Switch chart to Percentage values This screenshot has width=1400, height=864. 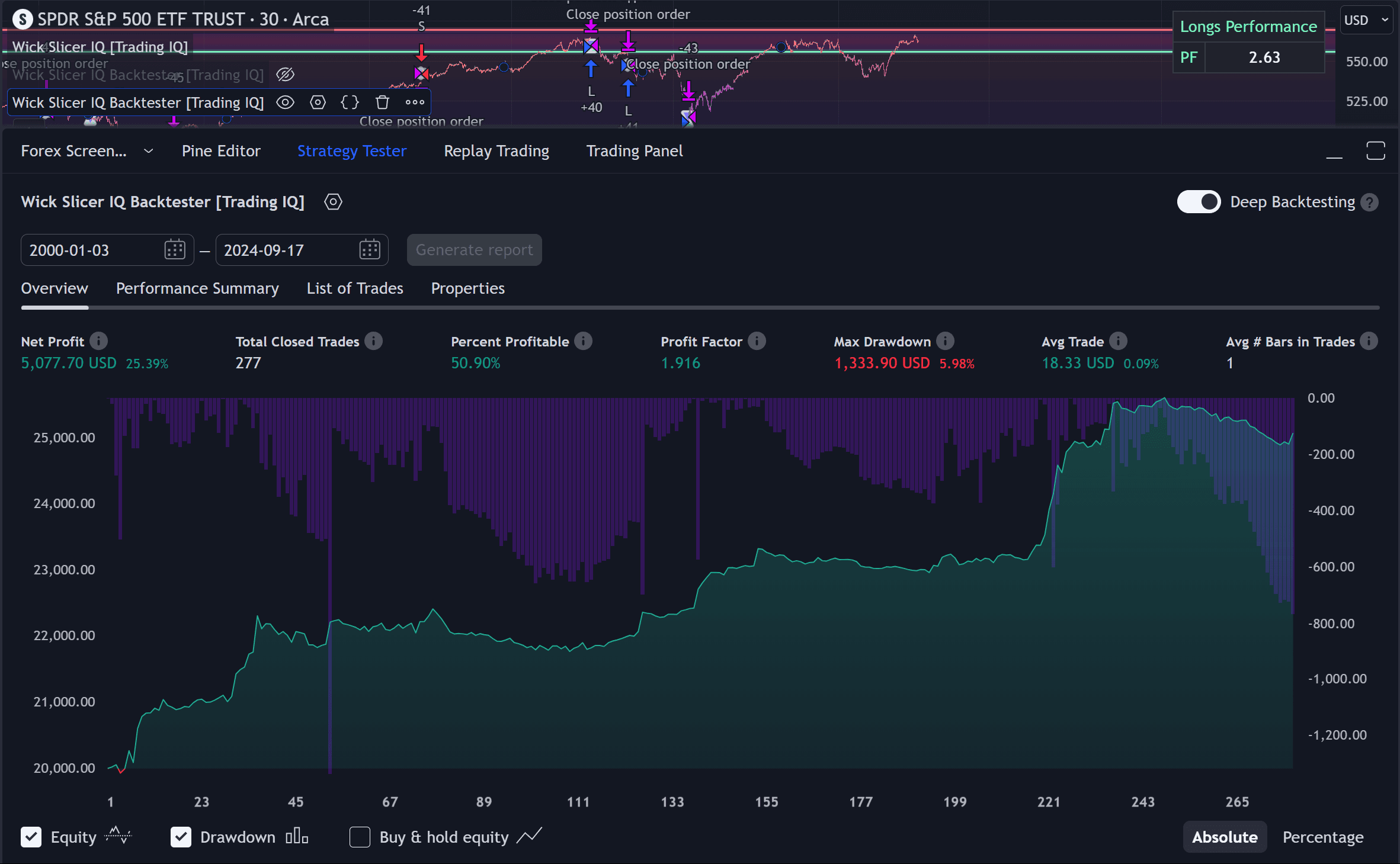1323,837
